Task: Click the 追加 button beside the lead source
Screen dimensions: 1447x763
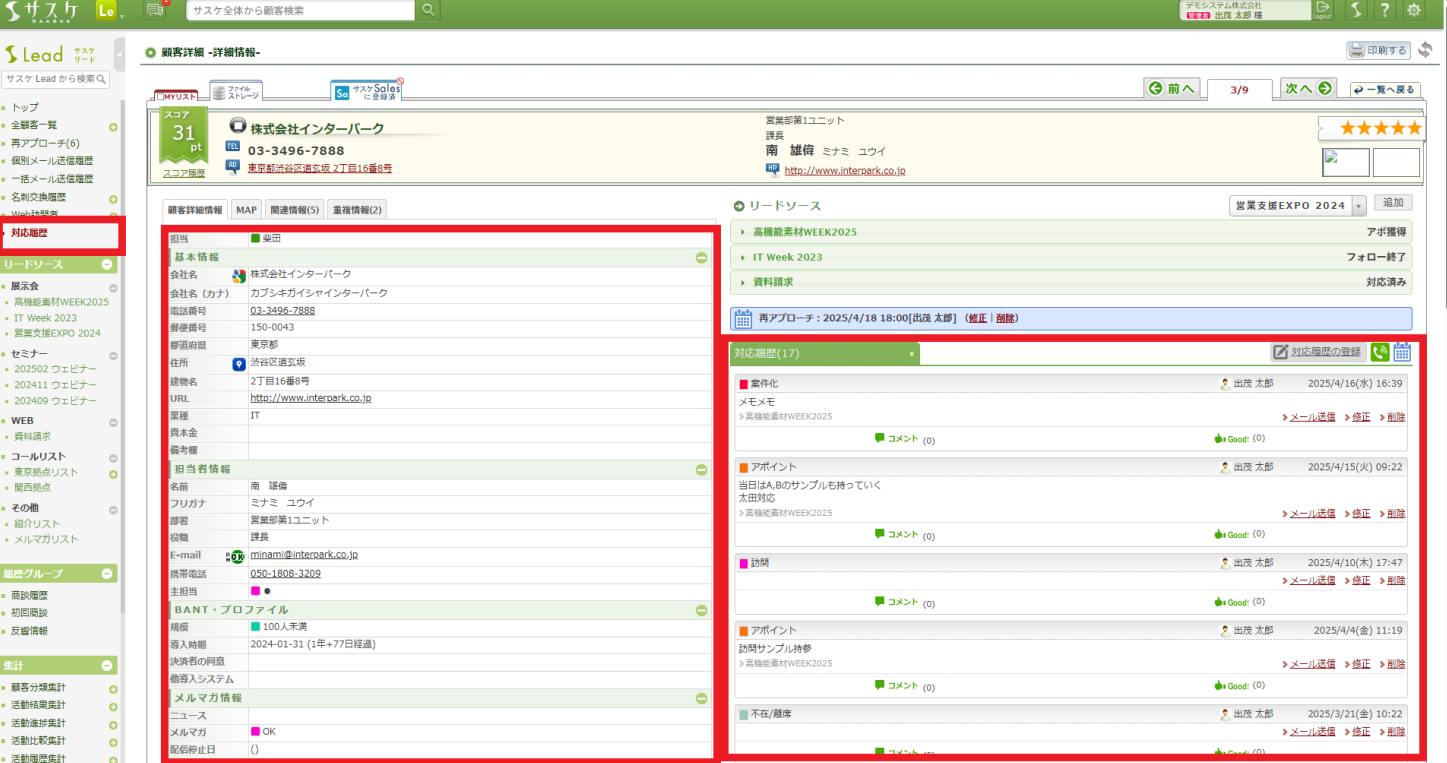Action: [1393, 203]
